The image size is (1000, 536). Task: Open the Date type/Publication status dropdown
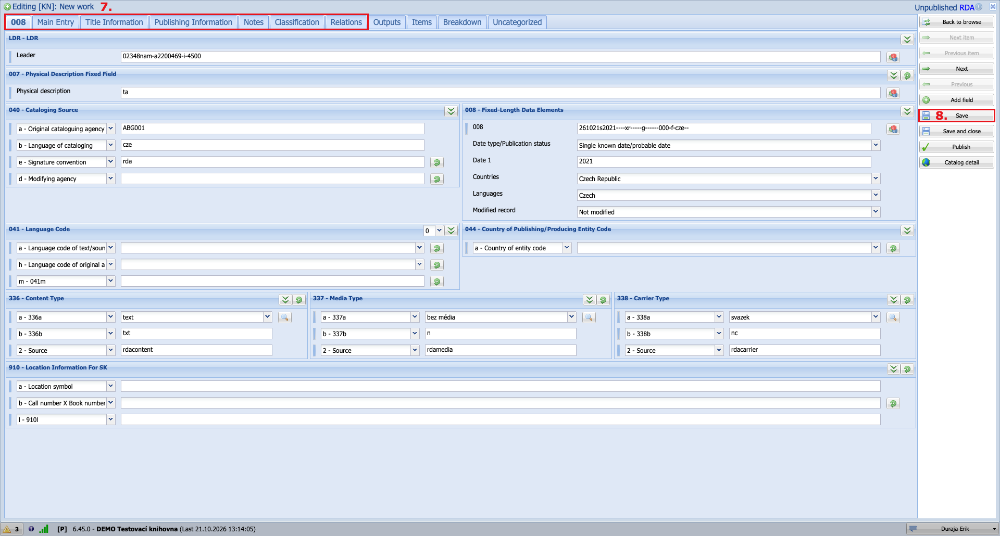point(876,145)
